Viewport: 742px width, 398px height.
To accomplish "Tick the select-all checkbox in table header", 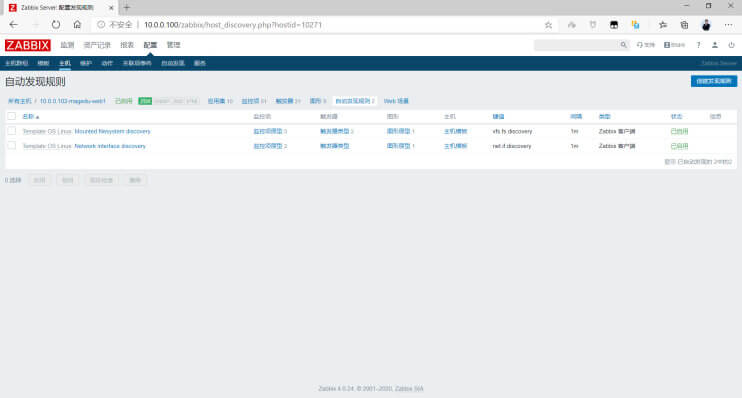I will pyautogui.click(x=12, y=116).
